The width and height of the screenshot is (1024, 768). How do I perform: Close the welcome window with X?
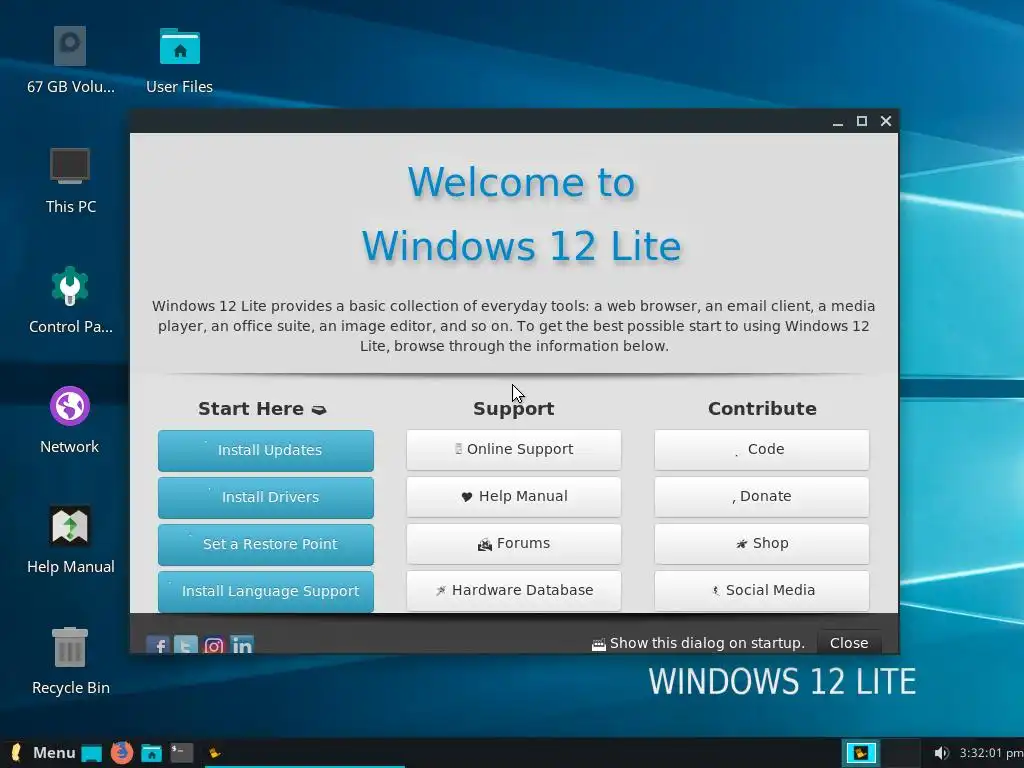(886, 121)
